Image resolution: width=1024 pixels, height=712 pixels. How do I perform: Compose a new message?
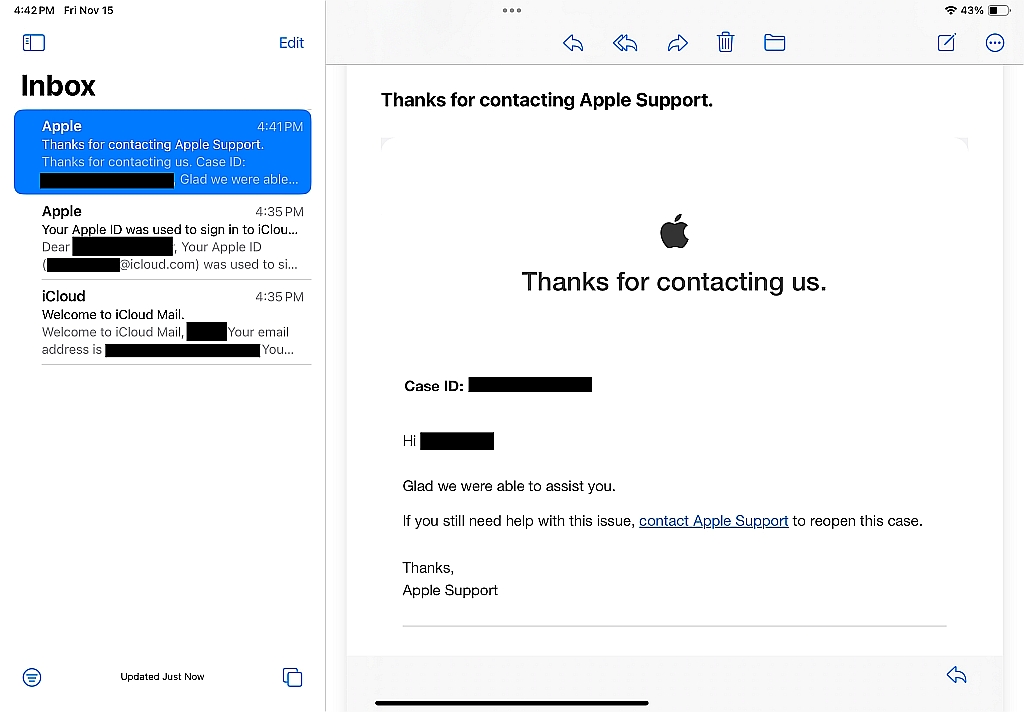click(x=946, y=43)
